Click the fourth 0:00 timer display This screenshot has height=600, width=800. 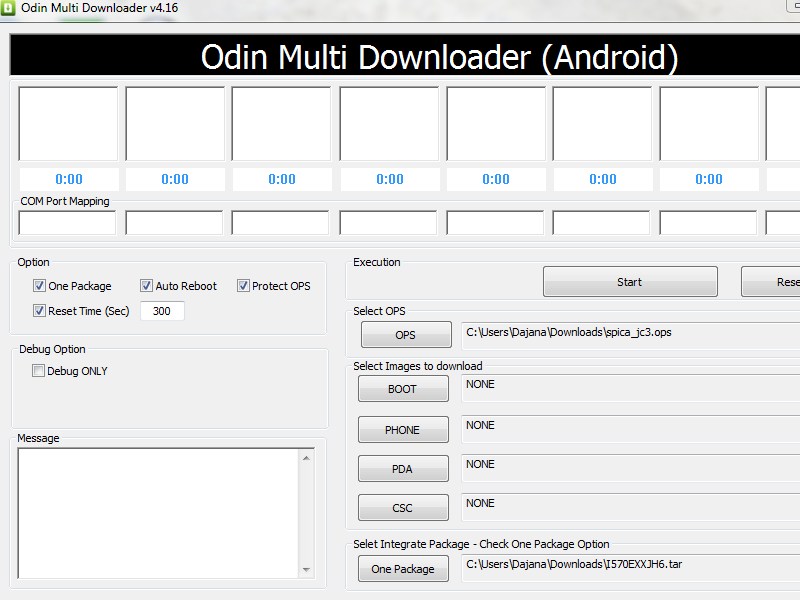coord(390,179)
